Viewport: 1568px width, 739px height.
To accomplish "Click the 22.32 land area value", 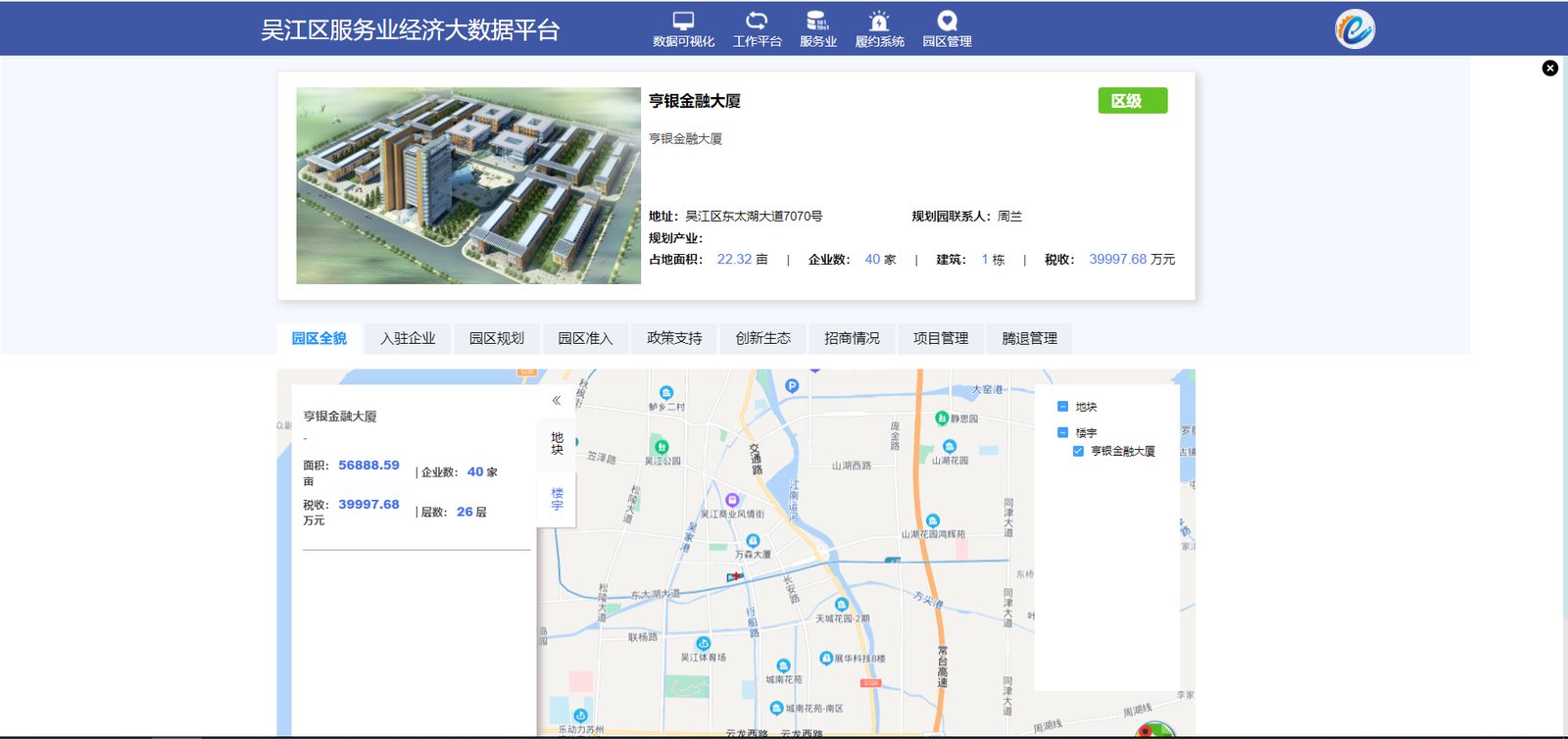I will tap(734, 260).
